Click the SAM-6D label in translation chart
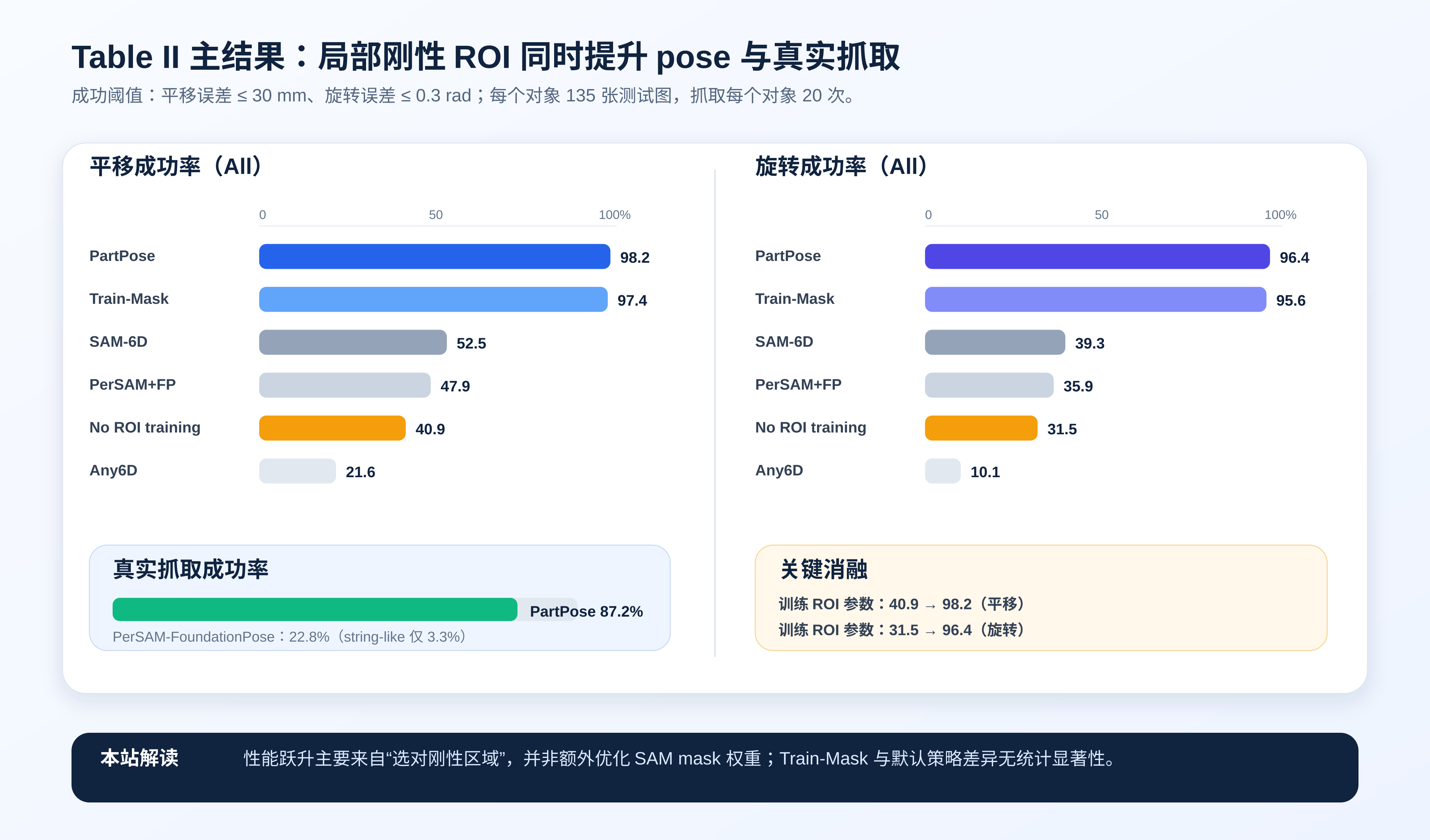1430x840 pixels. [x=119, y=342]
